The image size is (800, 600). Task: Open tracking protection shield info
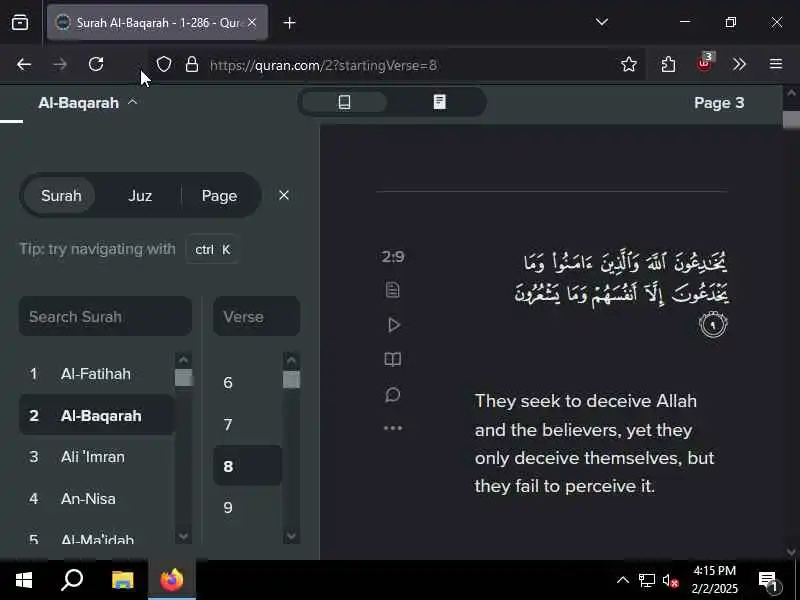164,65
